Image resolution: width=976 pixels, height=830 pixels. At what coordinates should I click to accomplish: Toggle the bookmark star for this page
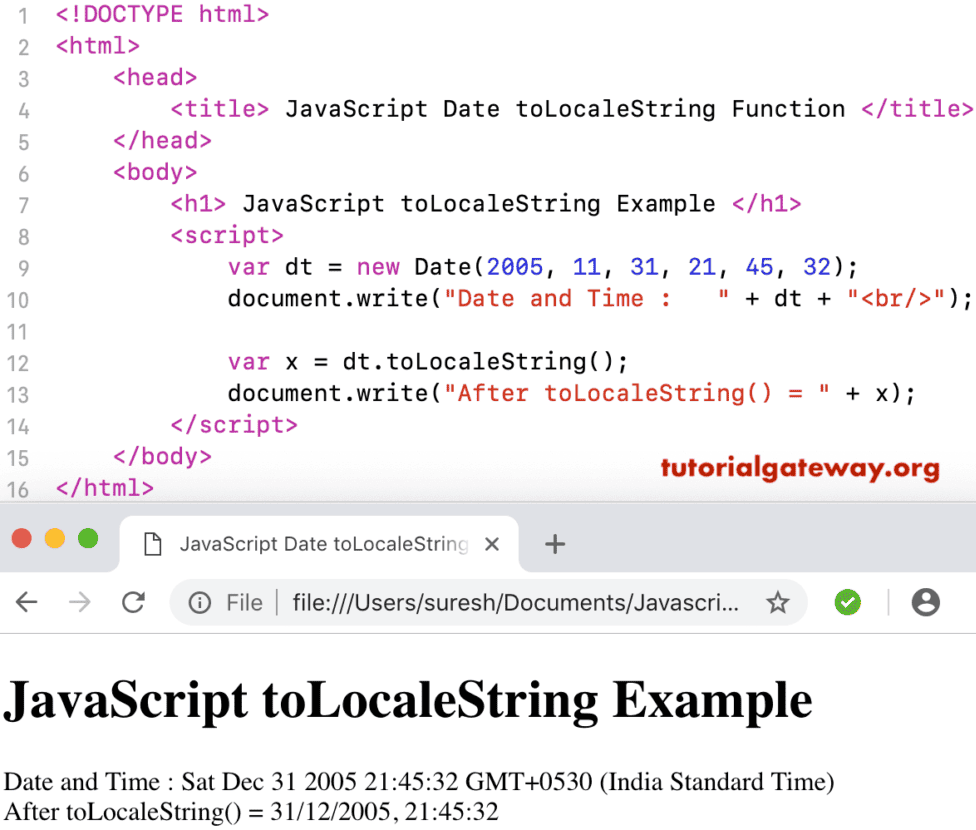point(777,602)
